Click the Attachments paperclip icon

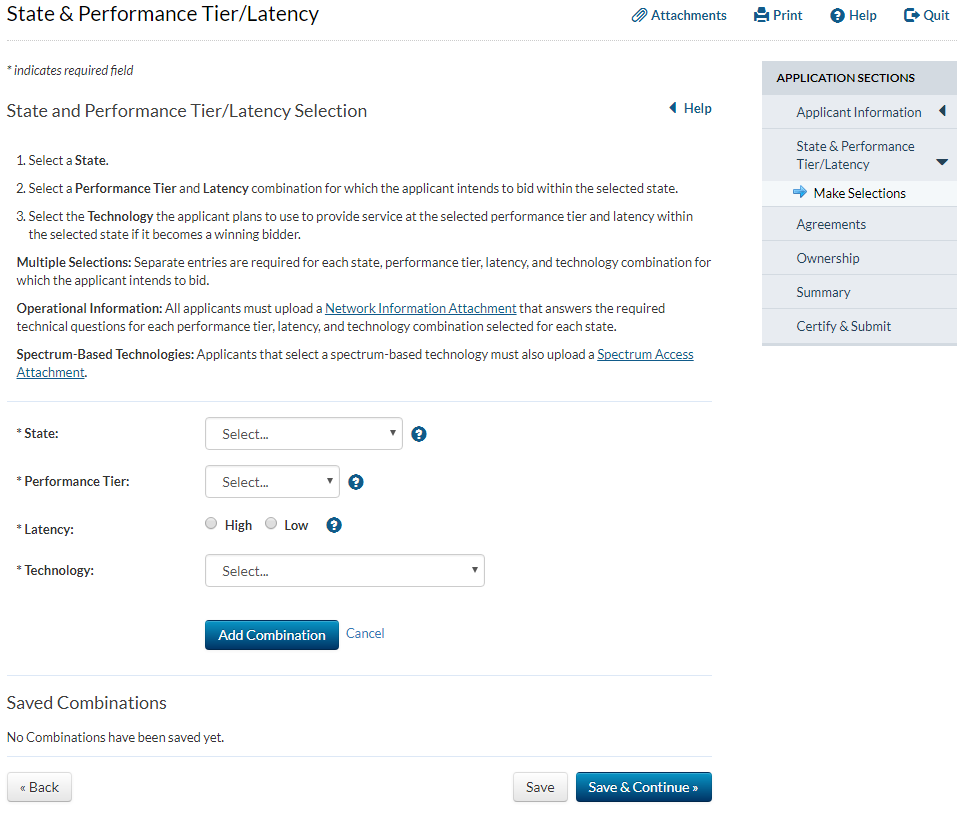(x=639, y=16)
